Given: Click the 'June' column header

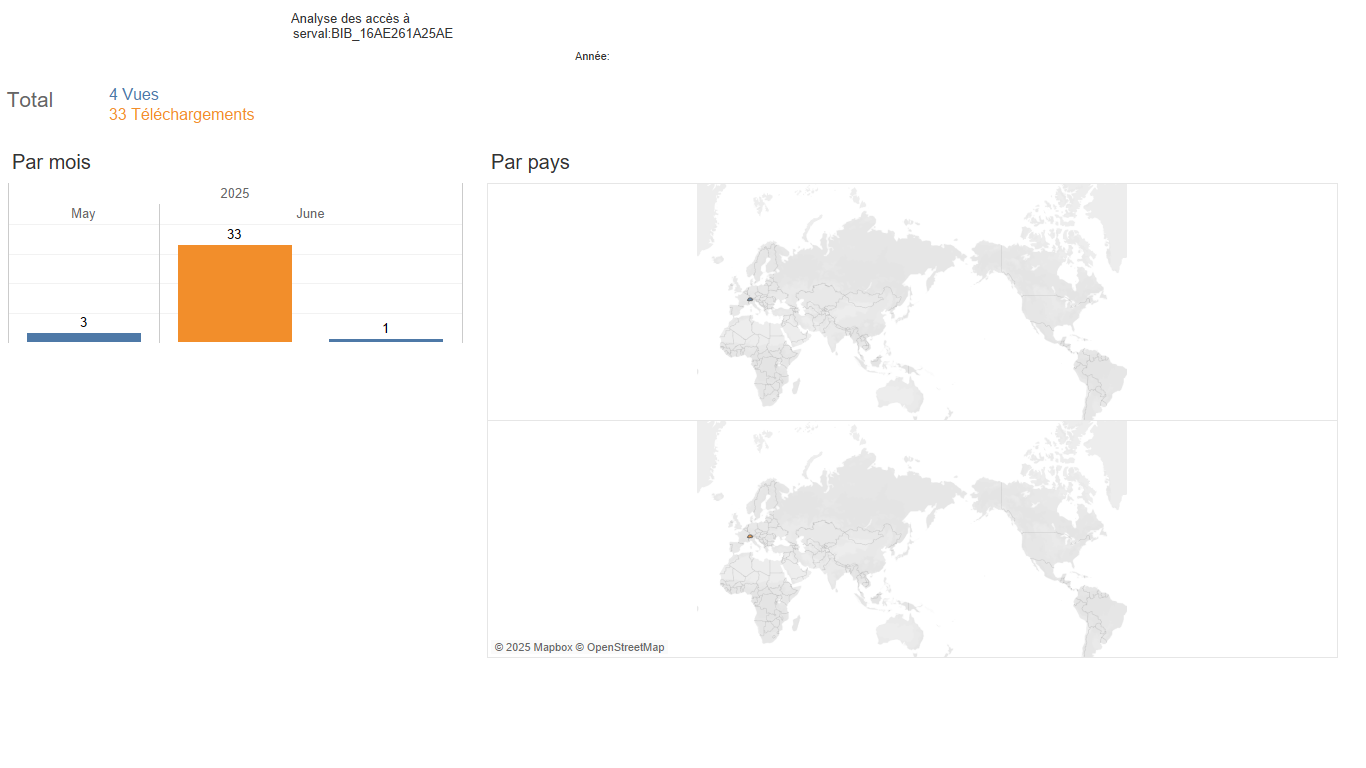Looking at the screenshot, I should pos(311,214).
